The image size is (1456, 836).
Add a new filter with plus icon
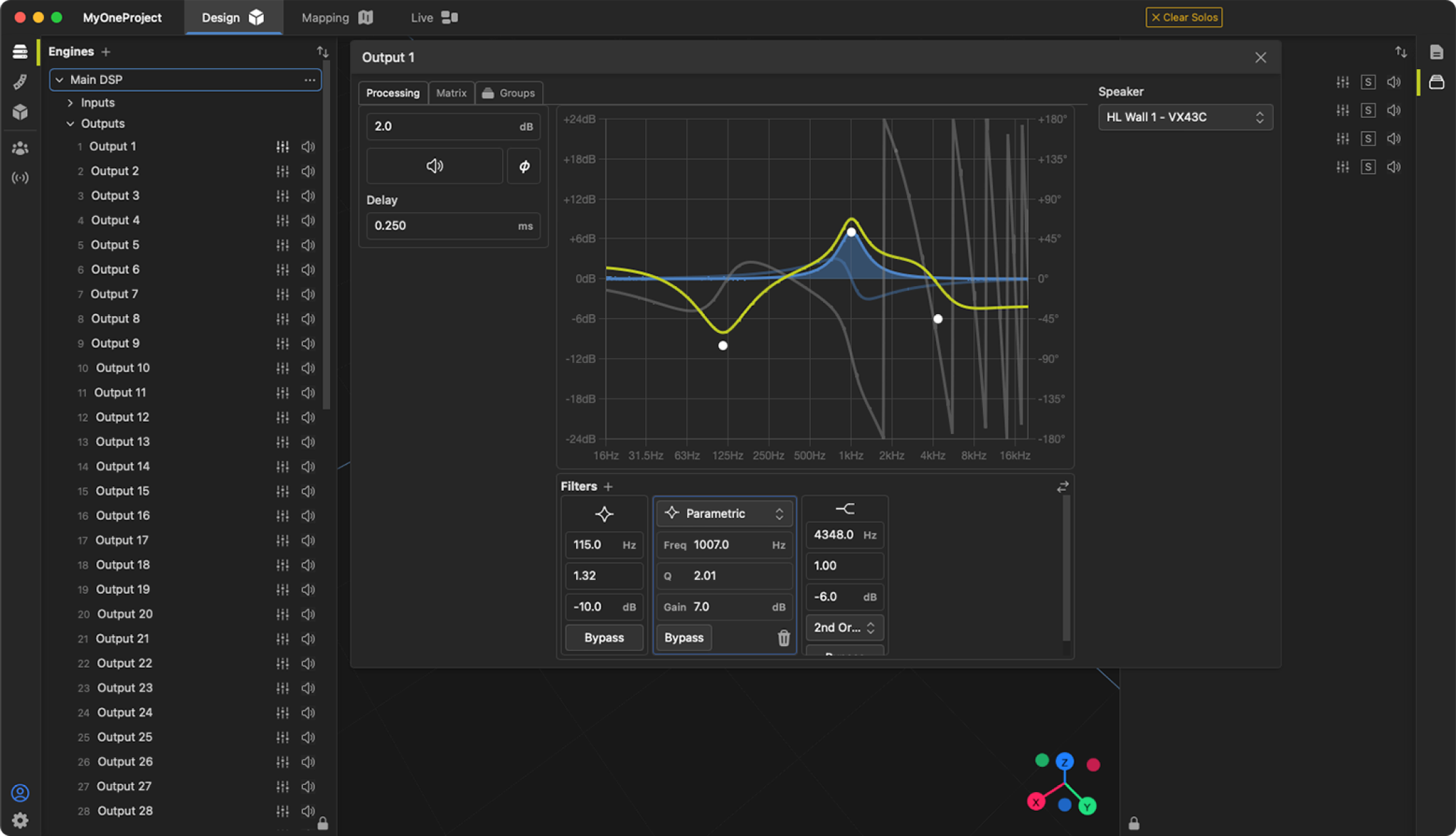coord(608,487)
